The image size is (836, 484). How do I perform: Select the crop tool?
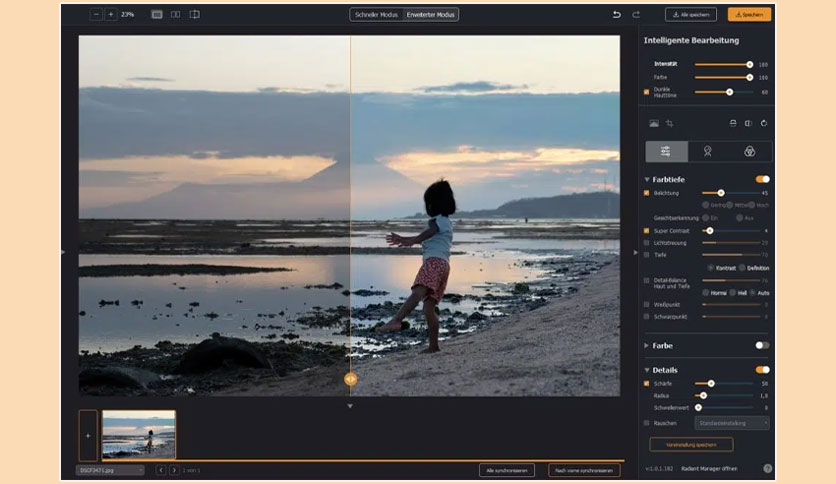pos(670,123)
